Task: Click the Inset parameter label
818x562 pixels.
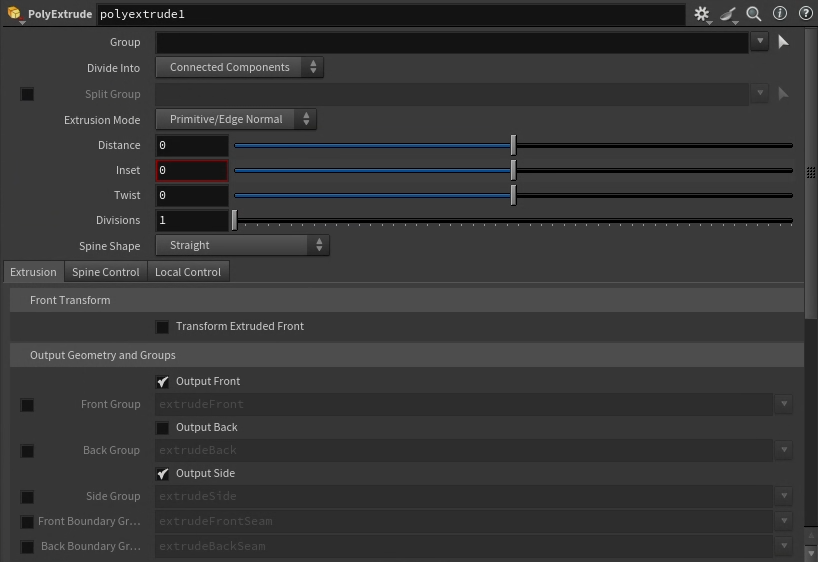Action: point(128,170)
